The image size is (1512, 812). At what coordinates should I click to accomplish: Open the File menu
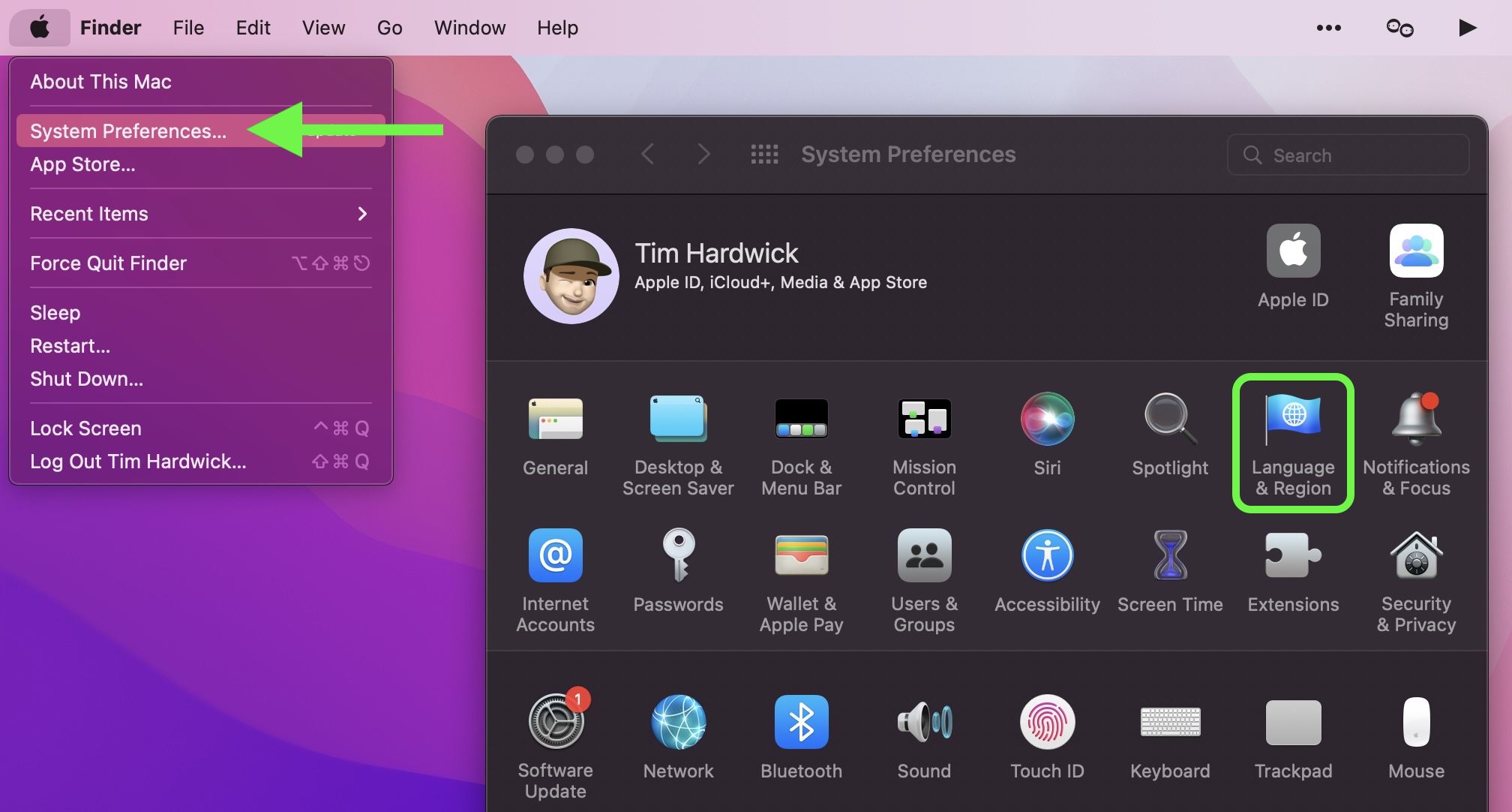point(188,28)
